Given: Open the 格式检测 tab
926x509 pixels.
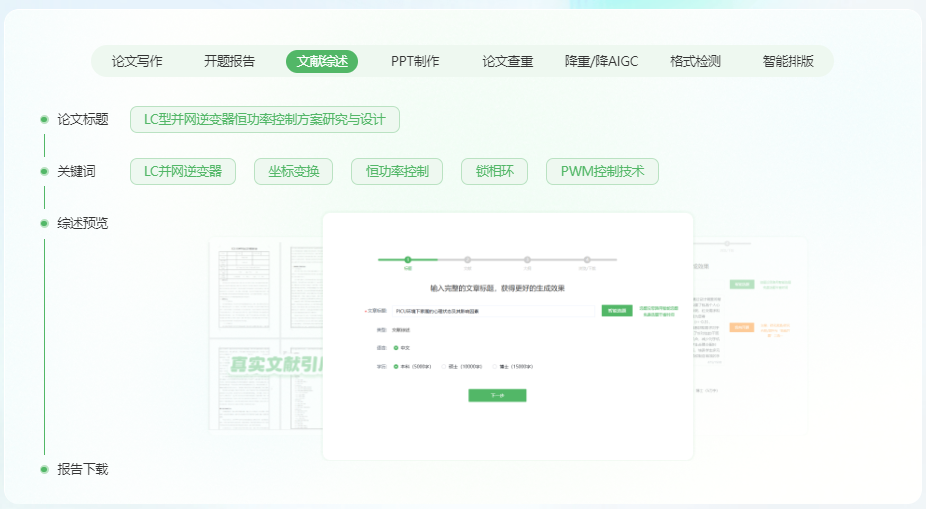Looking at the screenshot, I should click(x=695, y=61).
